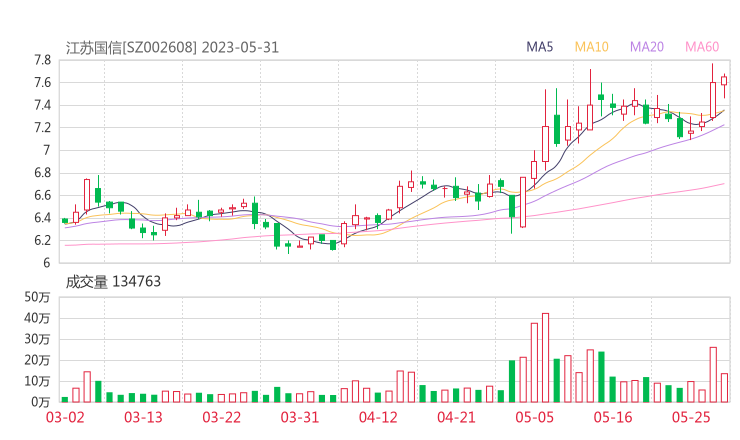Click the 20万 volume axis label
The height and width of the screenshot is (440, 740).
click(x=37, y=360)
